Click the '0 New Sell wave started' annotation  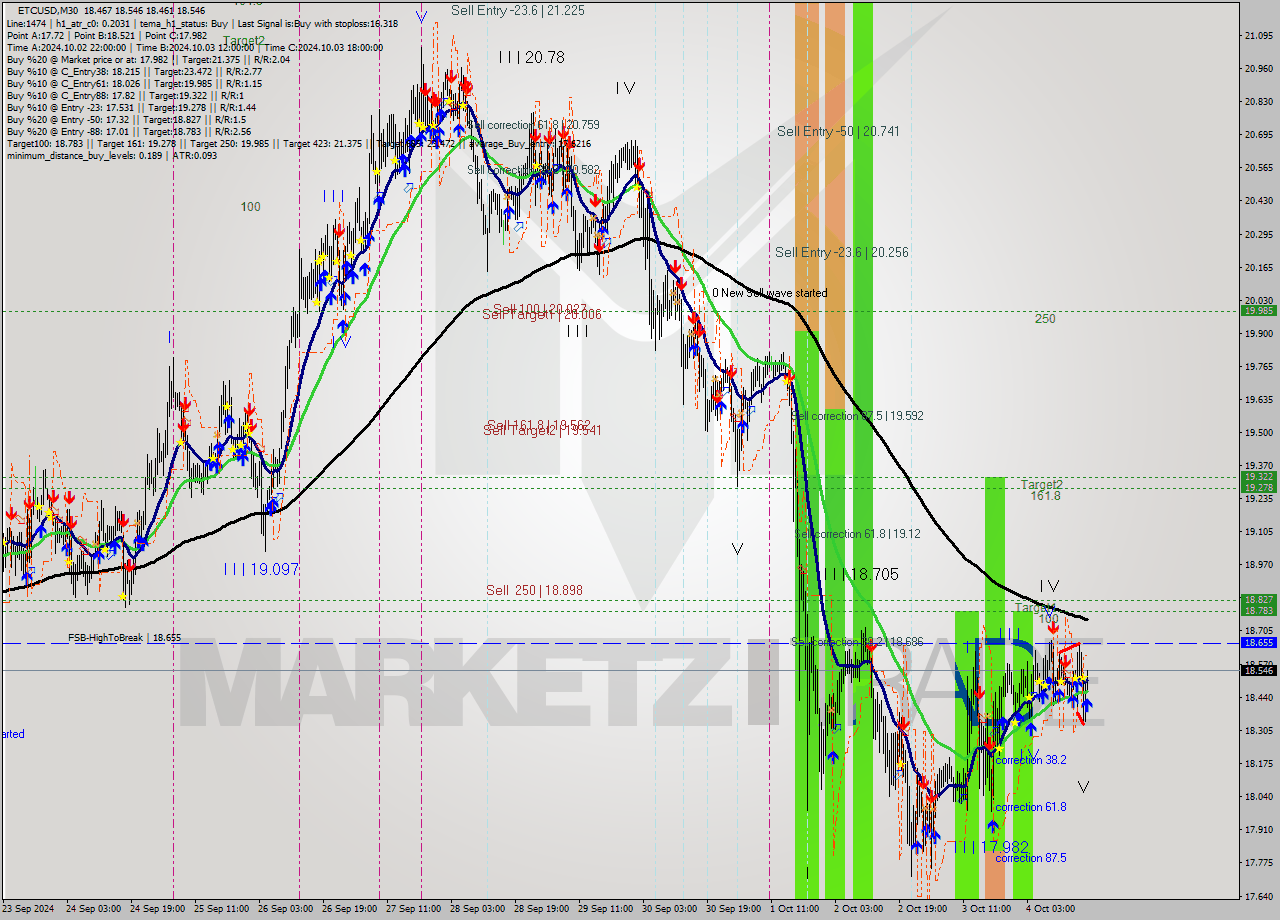(770, 293)
